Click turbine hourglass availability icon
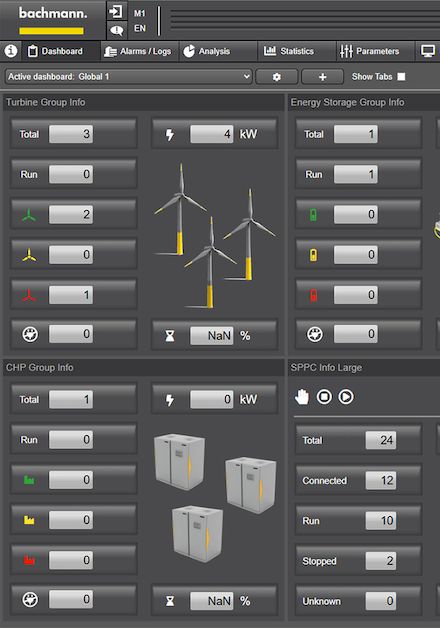Image resolution: width=440 pixels, height=628 pixels. pyautogui.click(x=170, y=336)
